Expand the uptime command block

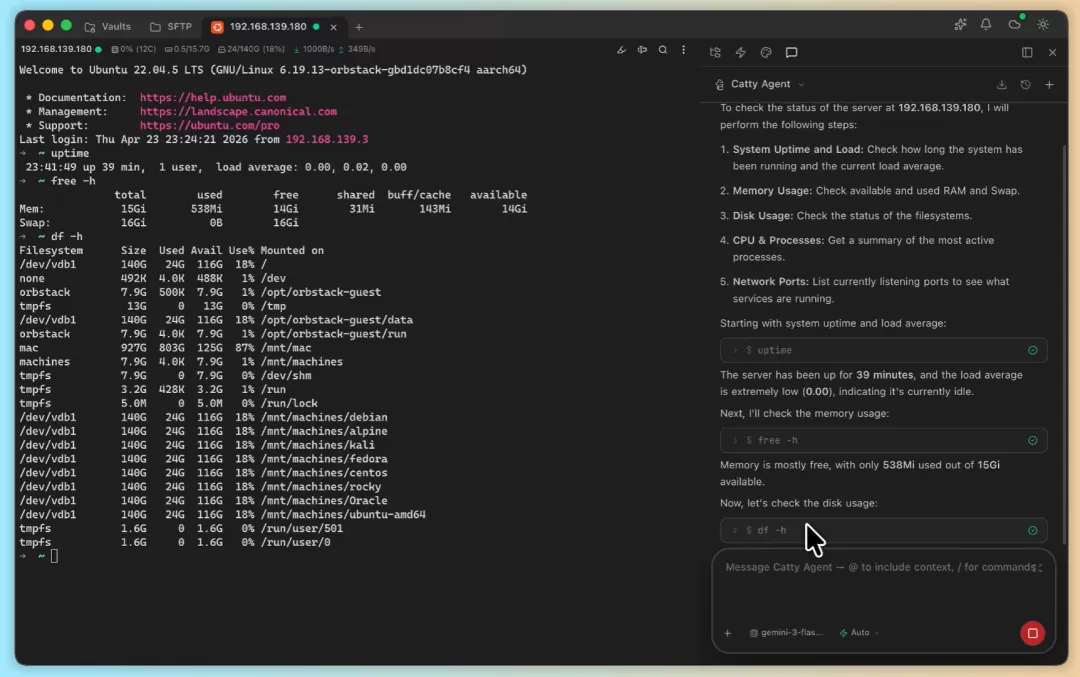click(884, 350)
